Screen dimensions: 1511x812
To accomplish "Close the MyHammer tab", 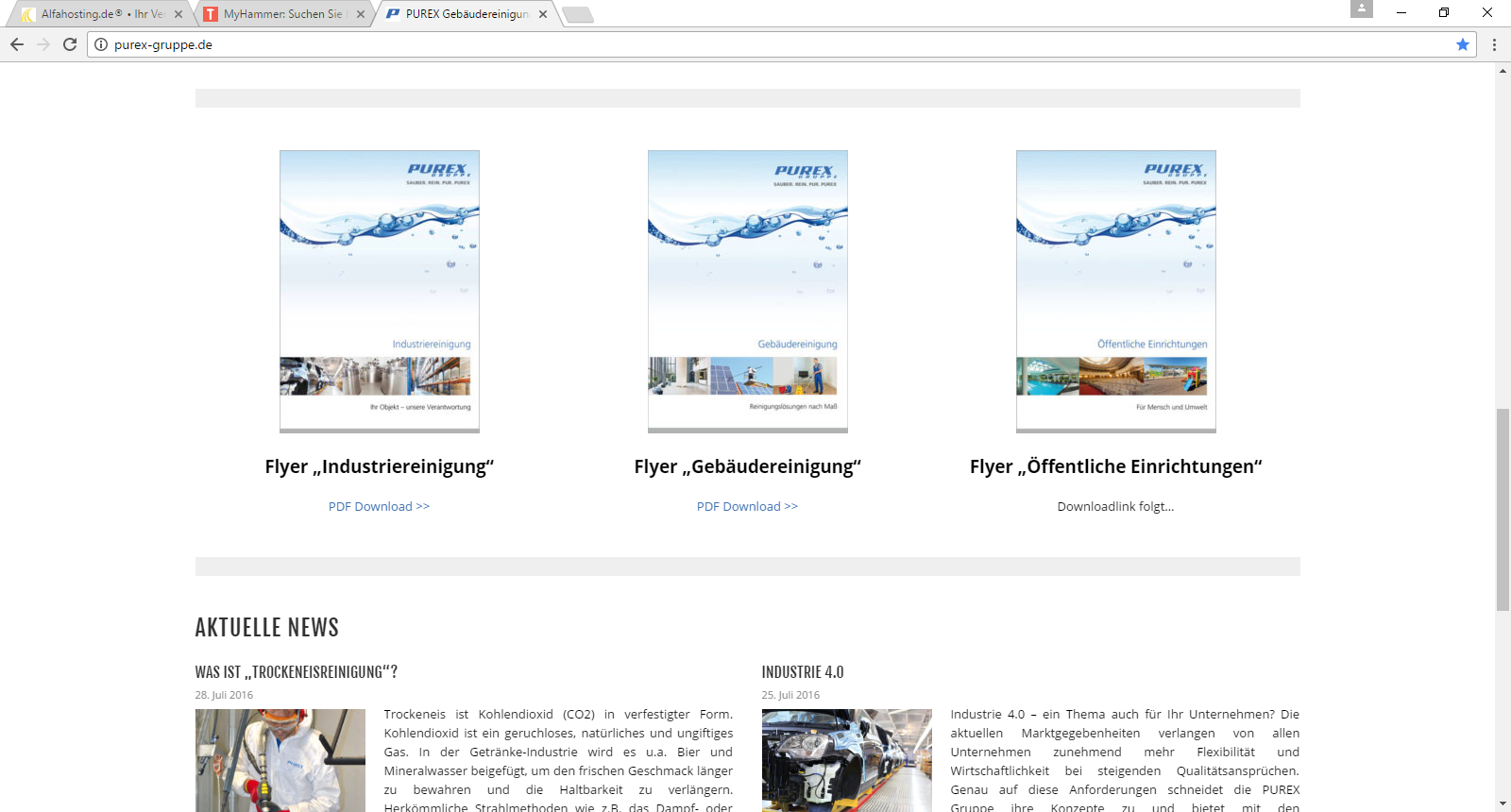I will pyautogui.click(x=361, y=14).
